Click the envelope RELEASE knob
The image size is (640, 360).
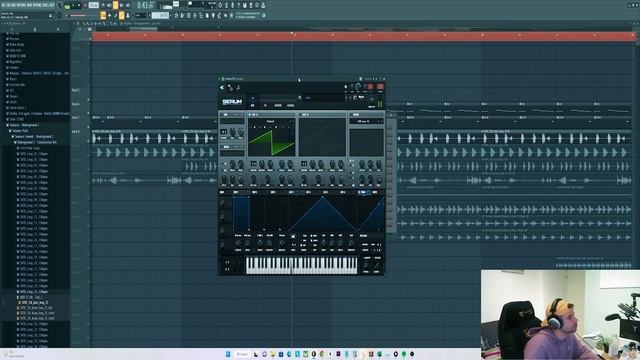click(282, 243)
